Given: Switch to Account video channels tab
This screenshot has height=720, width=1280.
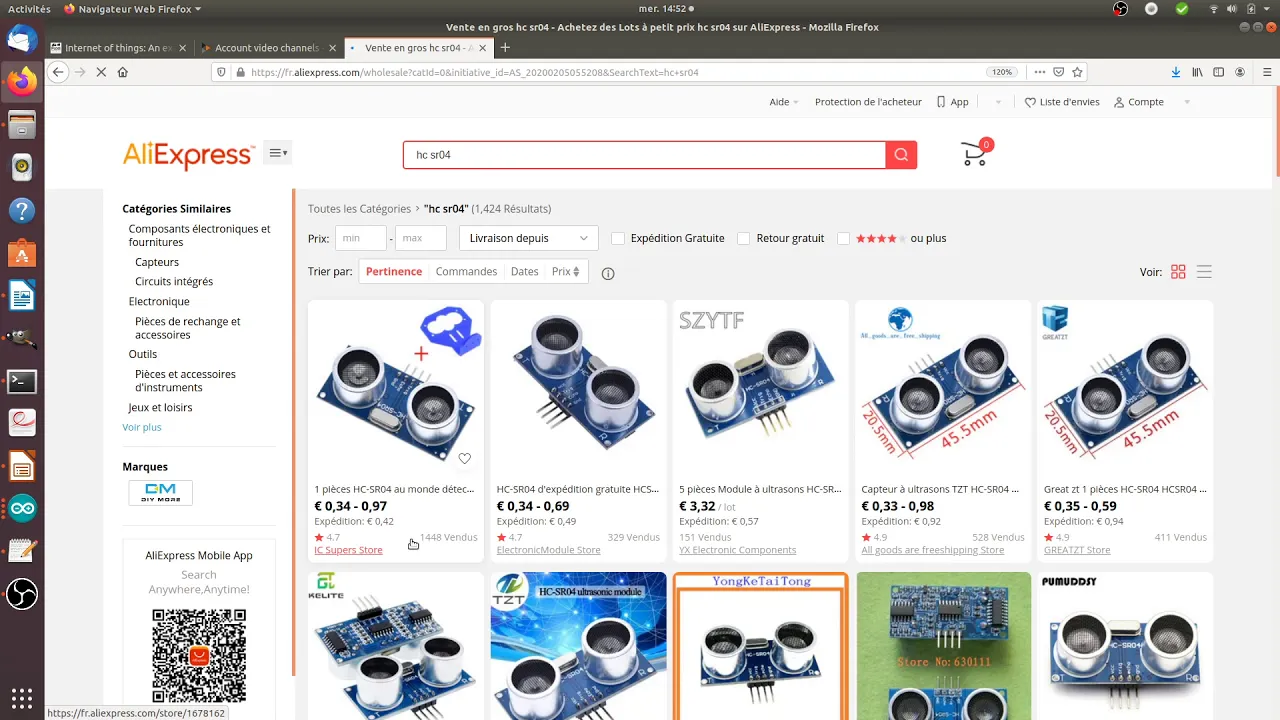Looking at the screenshot, I should [266, 48].
